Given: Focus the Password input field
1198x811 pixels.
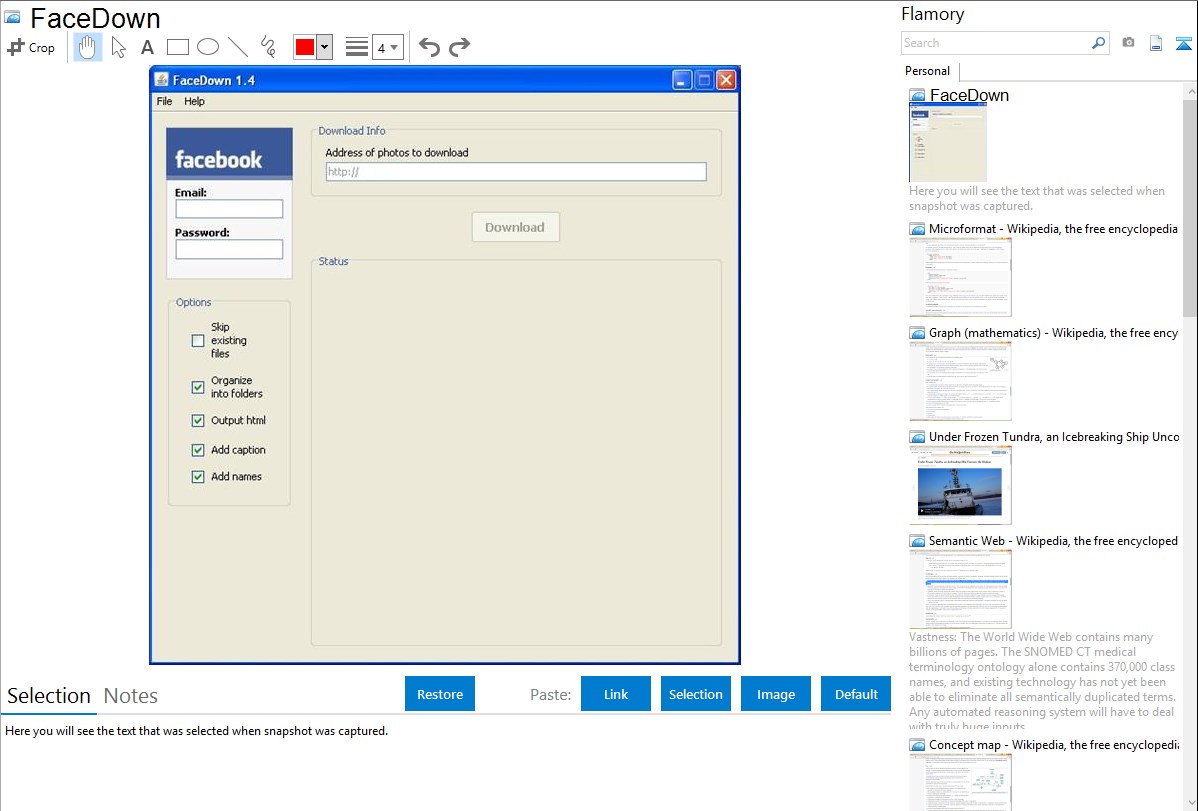Looking at the screenshot, I should click(229, 249).
